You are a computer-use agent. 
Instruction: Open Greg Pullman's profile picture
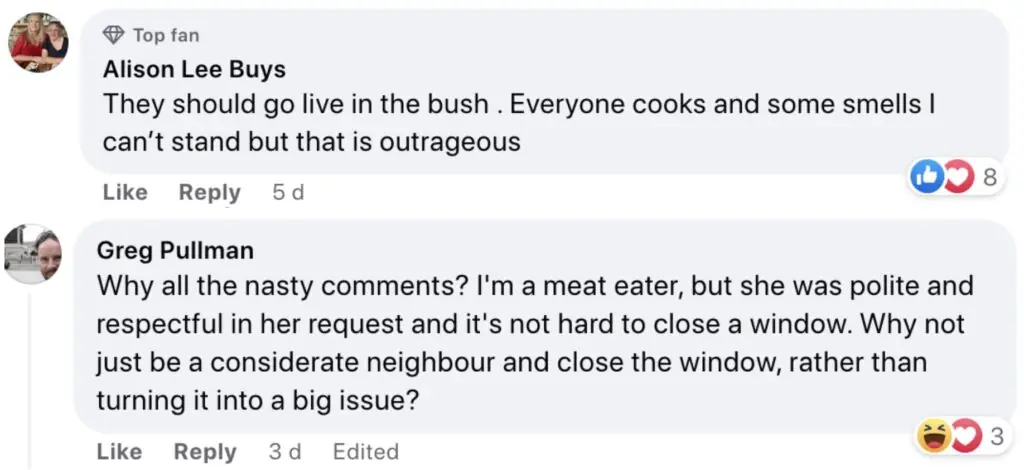click(34, 253)
